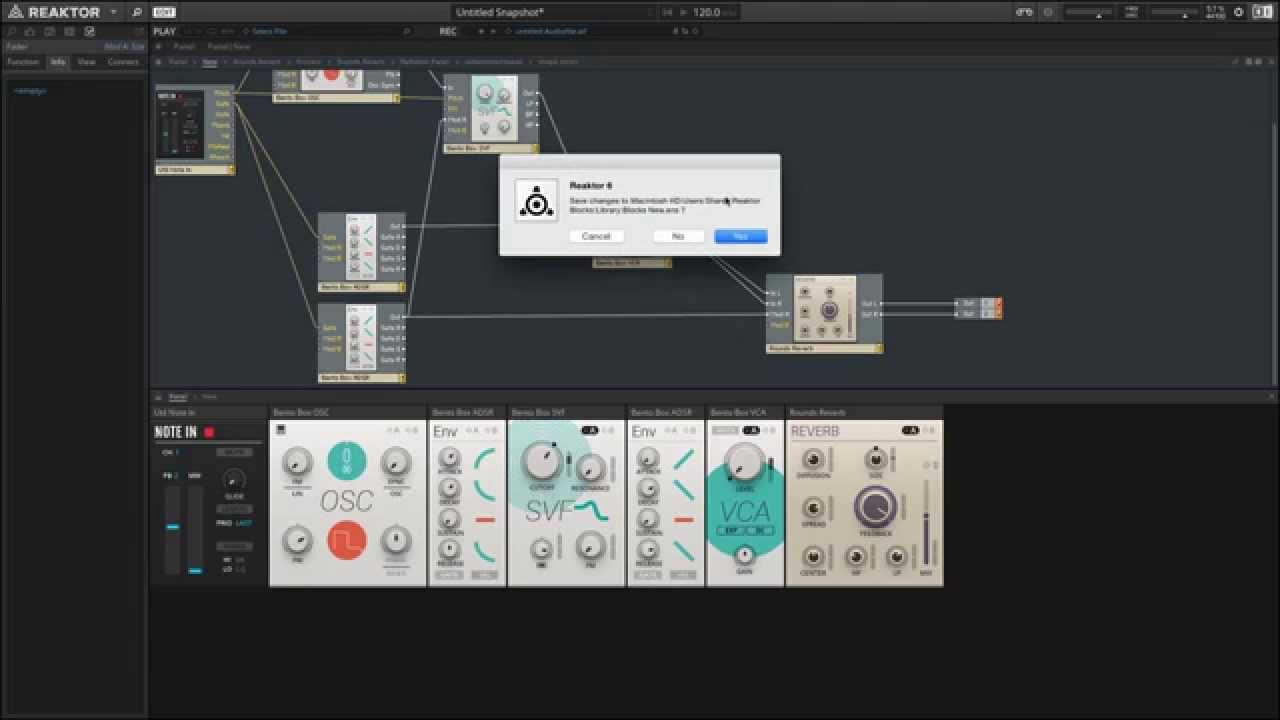Confirm Yes in the save changes dialog
The width and height of the screenshot is (1280, 720).
pyautogui.click(x=741, y=236)
